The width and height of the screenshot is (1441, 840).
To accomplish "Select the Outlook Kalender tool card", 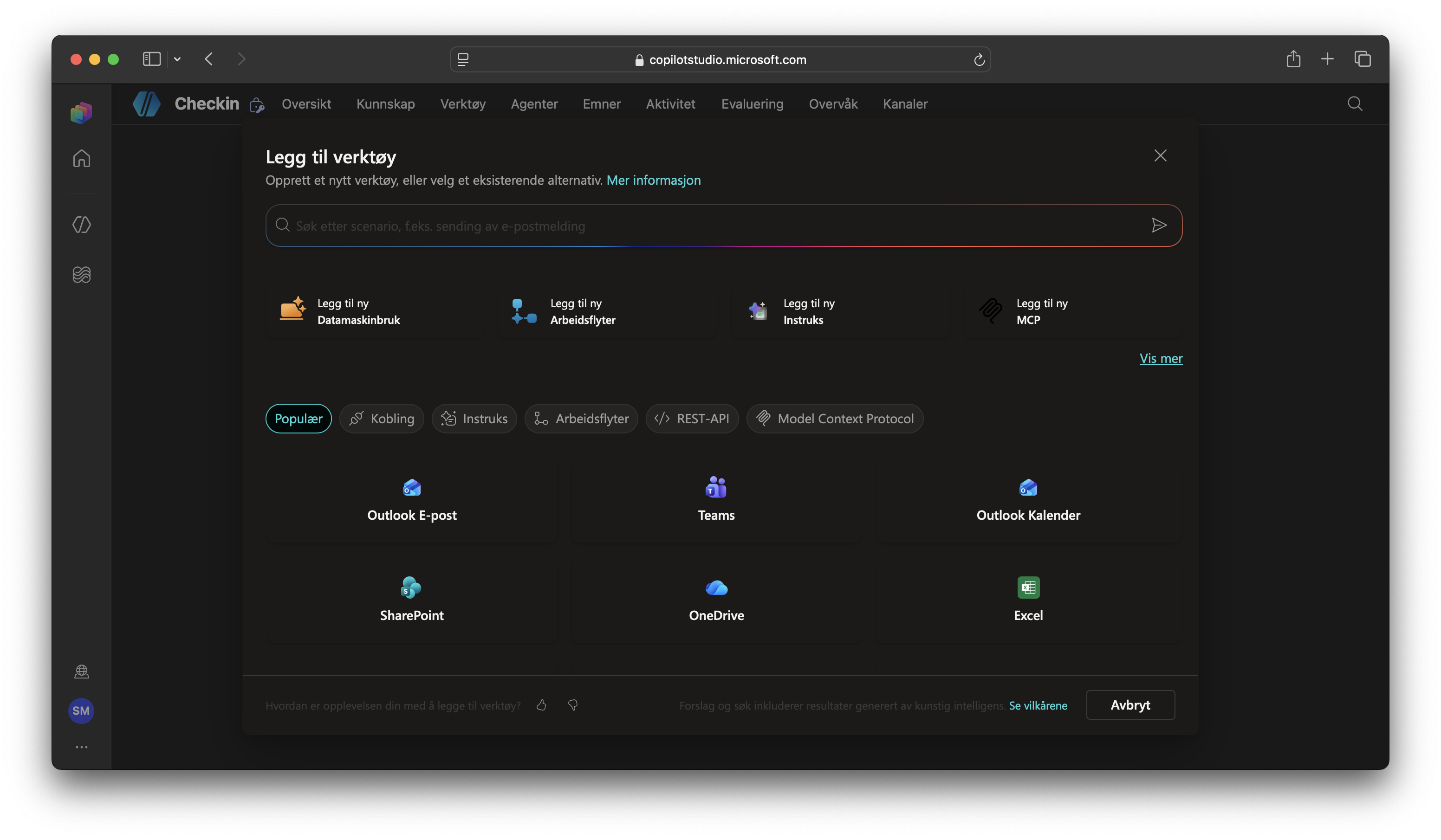I will tap(1028, 501).
